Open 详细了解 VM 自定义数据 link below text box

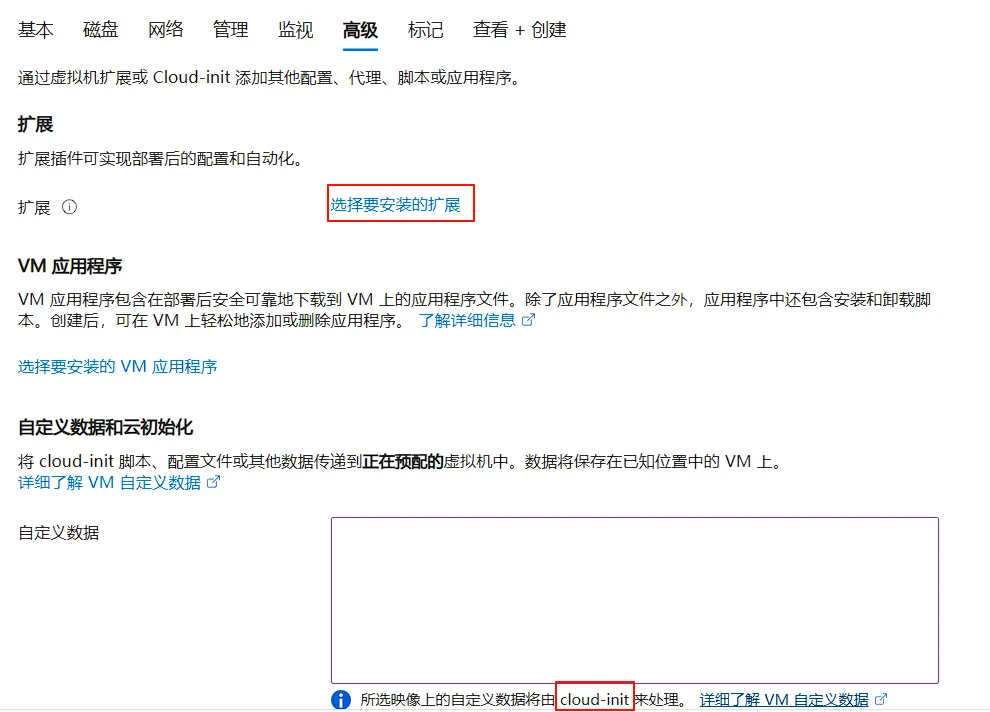pos(784,700)
